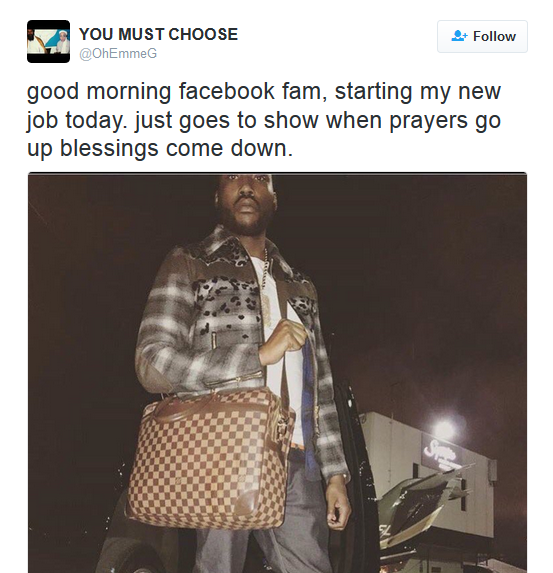Image resolution: width=553 pixels, height=573 pixels.
Task: Click the word "prayers" in the tweet
Action: pos(428,120)
